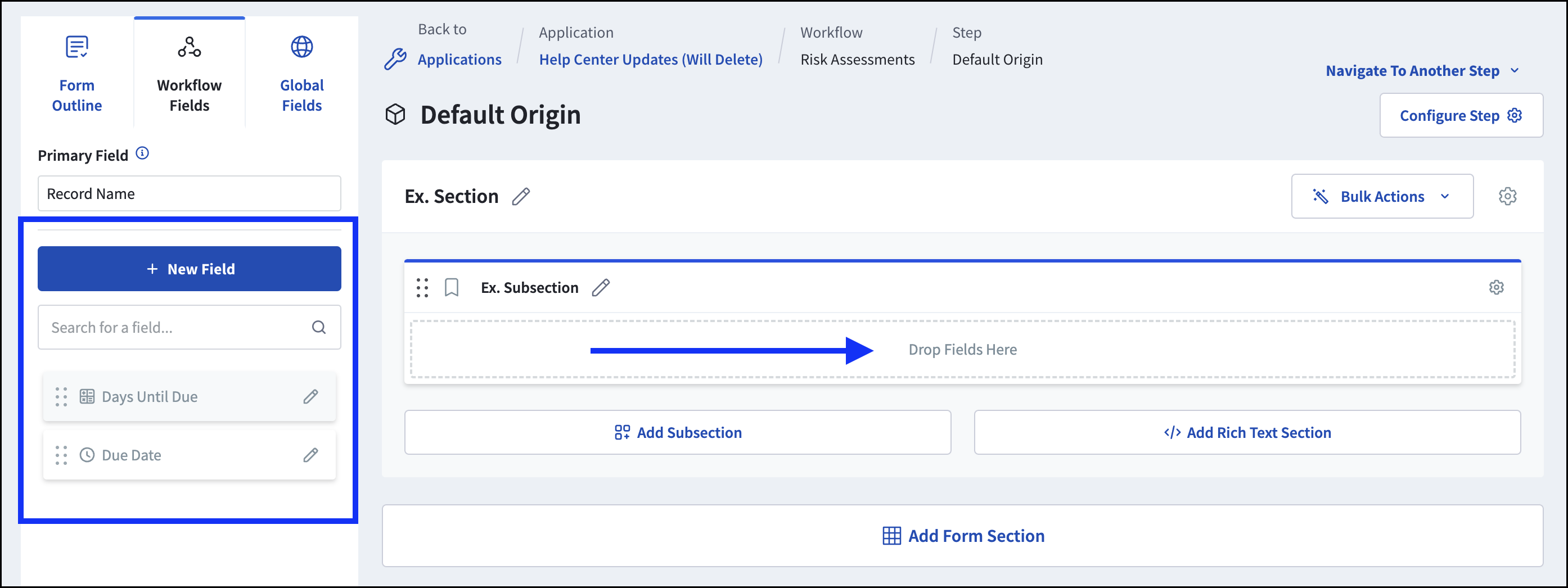Click the Search for a field input
Viewport: 1568px width, 588px height.
190,328
